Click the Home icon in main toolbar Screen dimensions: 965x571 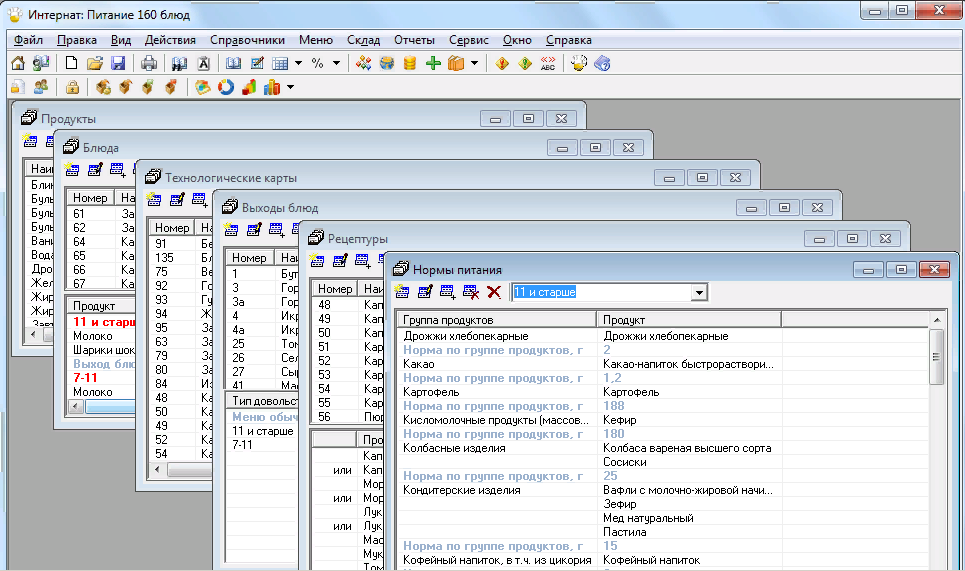click(x=17, y=63)
